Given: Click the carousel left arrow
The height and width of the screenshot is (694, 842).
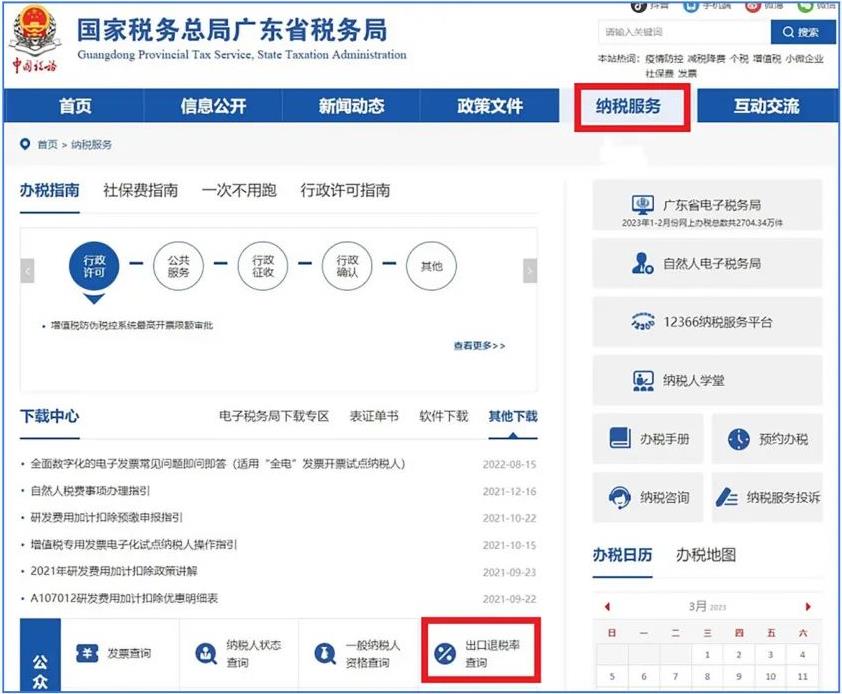Looking at the screenshot, I should (27, 271).
